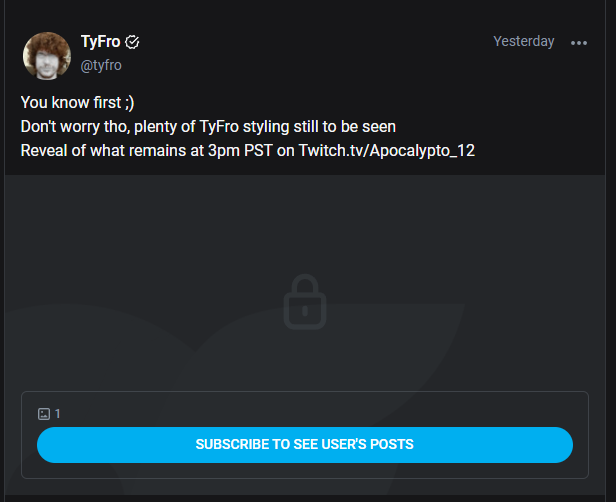Click the "Reveal of what remains" phrase
616x502 pixels.
coord(98,151)
